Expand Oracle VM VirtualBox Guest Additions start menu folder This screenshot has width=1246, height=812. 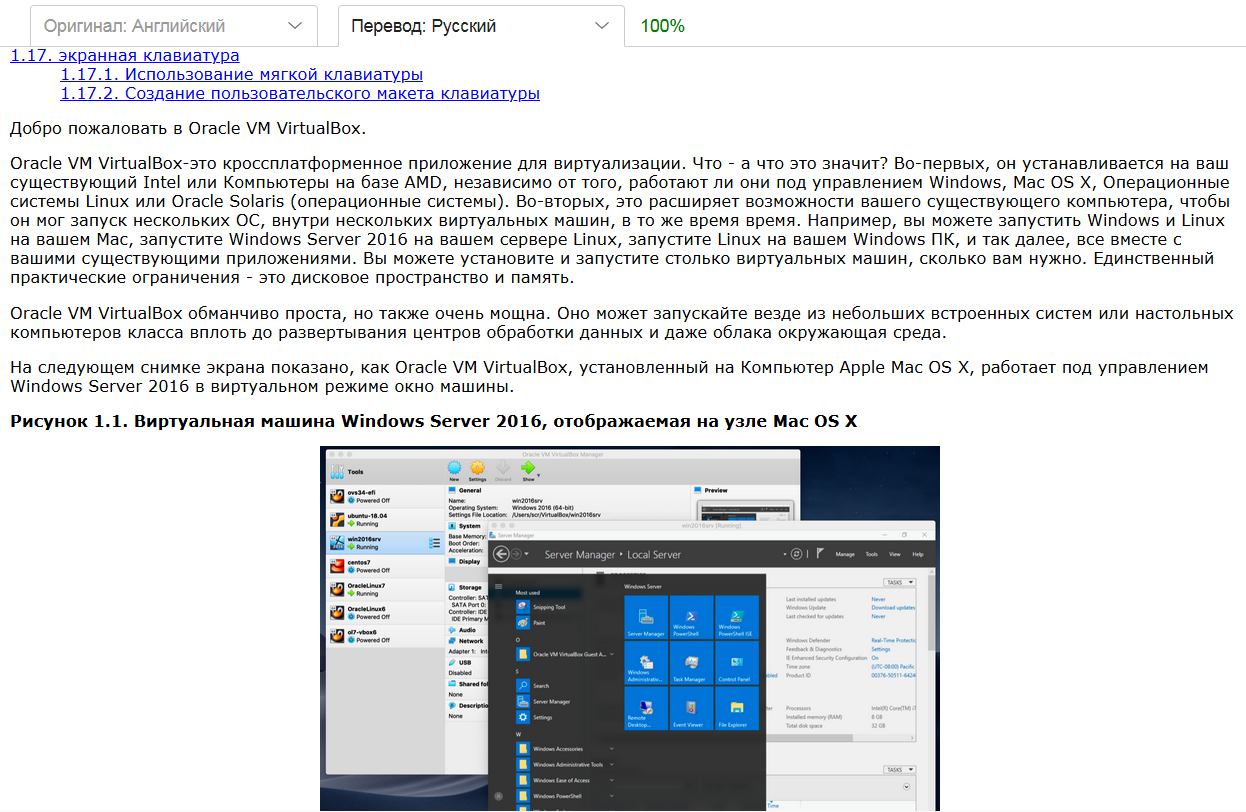565,654
